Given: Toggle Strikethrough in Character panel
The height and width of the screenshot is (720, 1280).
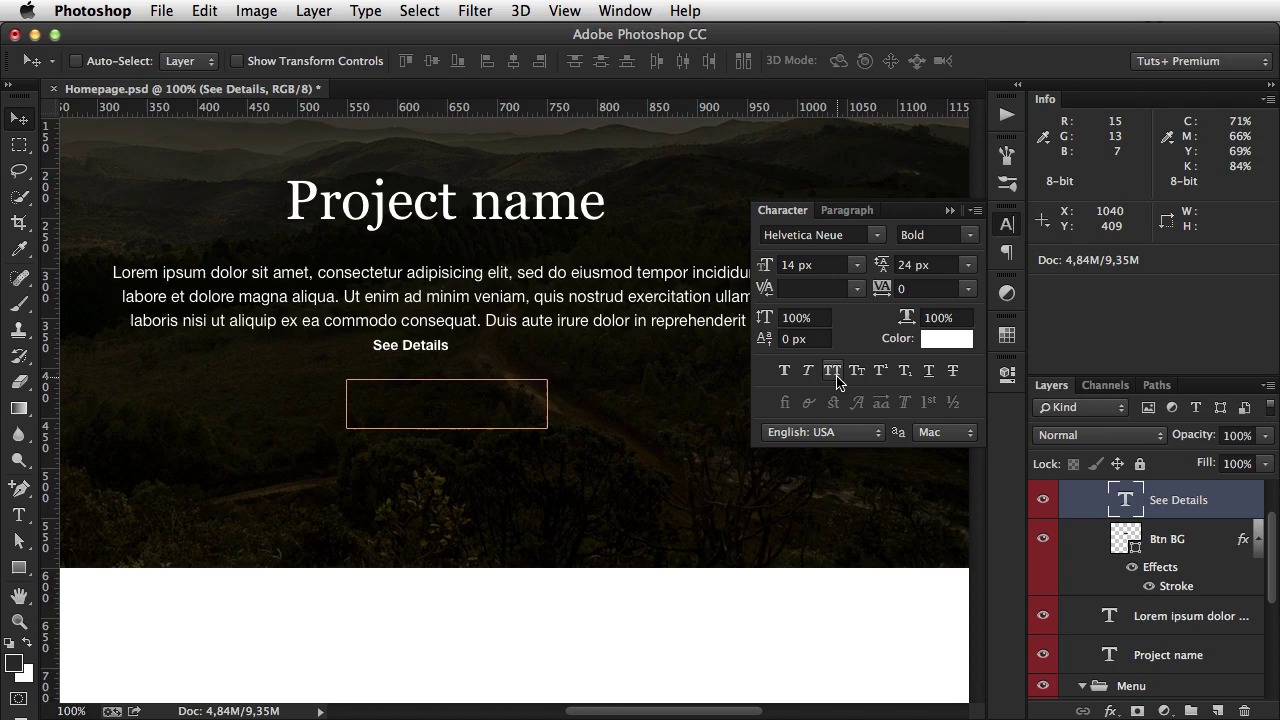Looking at the screenshot, I should [x=953, y=371].
